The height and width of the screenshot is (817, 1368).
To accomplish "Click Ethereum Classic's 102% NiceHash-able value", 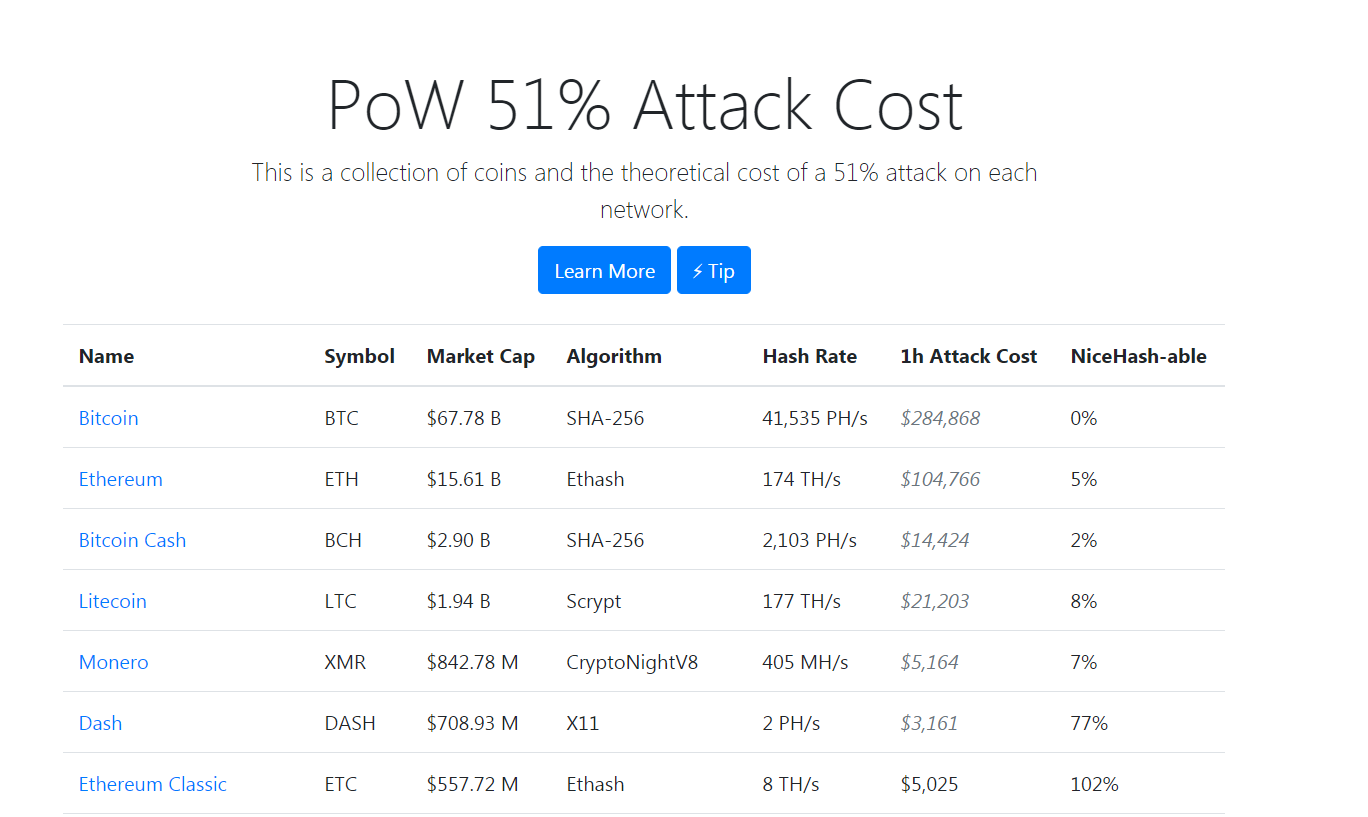I will click(1094, 784).
